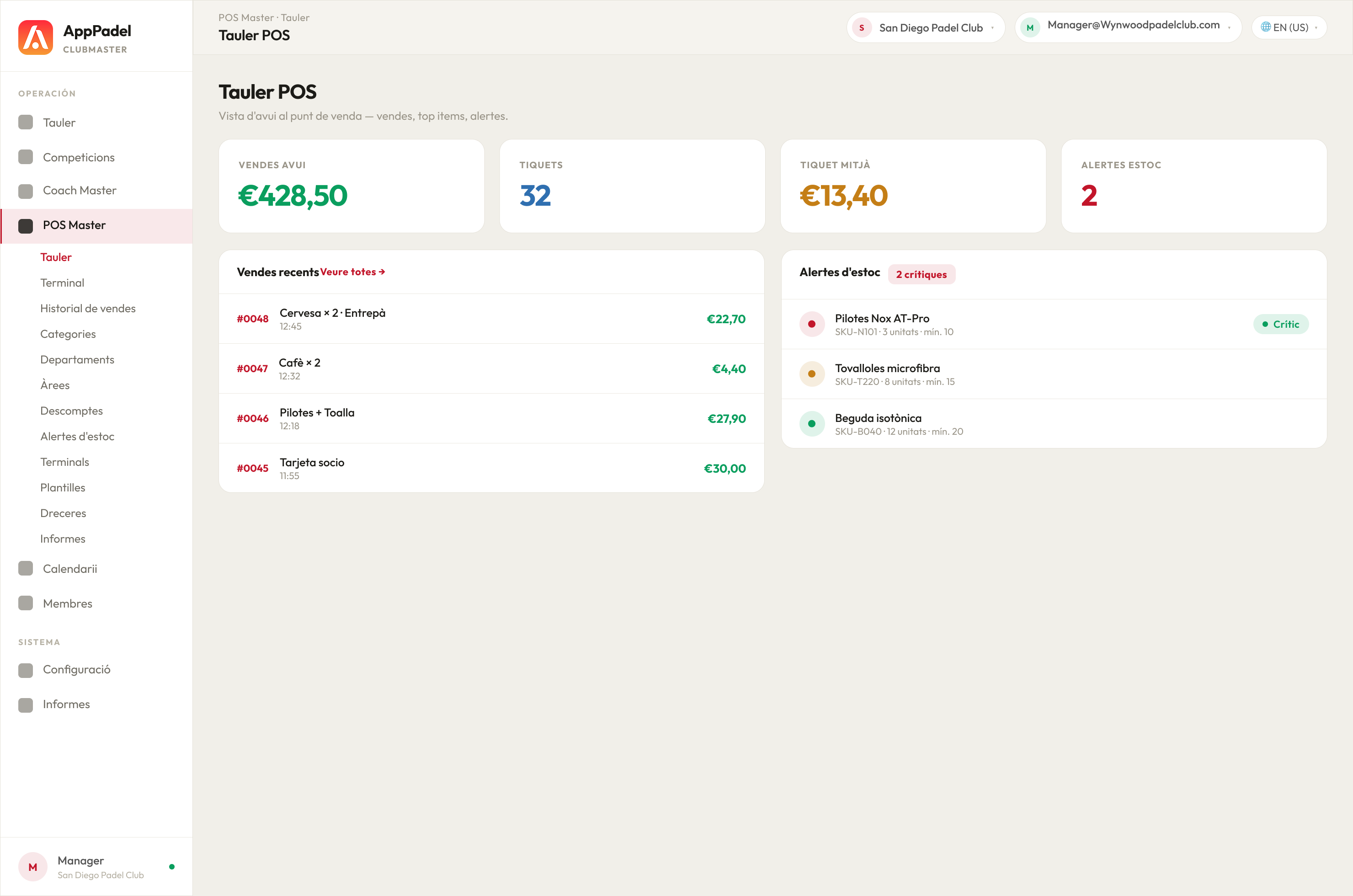Select the Tauler submenu item under POS Master

(x=56, y=257)
